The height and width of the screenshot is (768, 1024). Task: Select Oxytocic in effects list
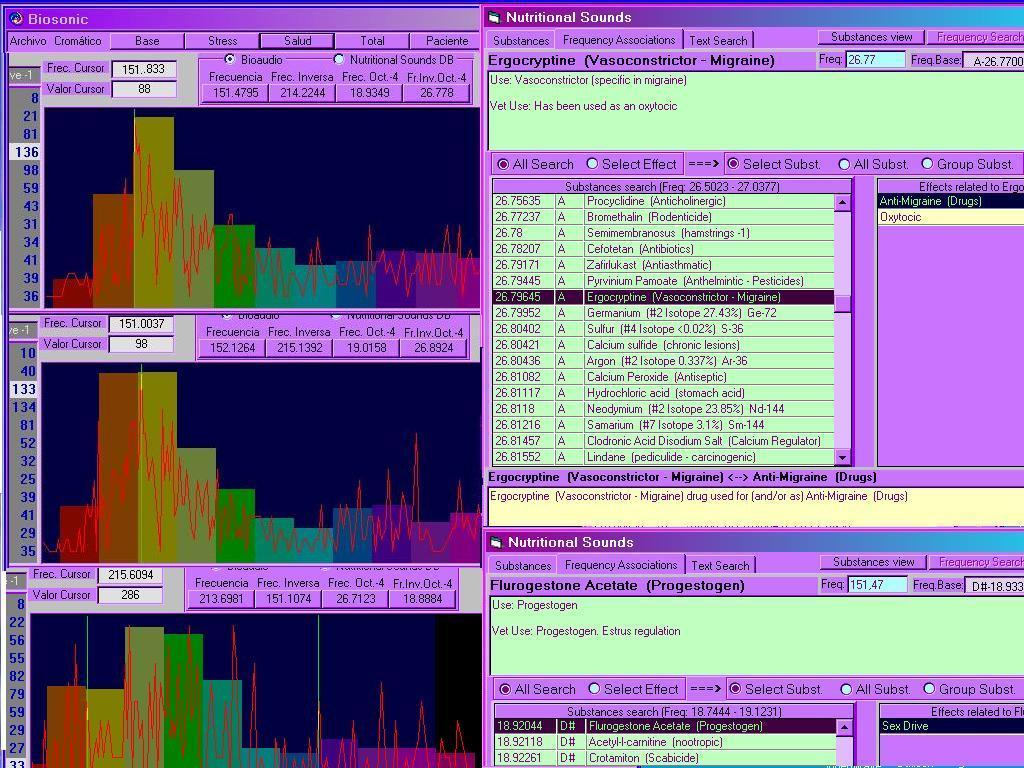click(x=900, y=217)
